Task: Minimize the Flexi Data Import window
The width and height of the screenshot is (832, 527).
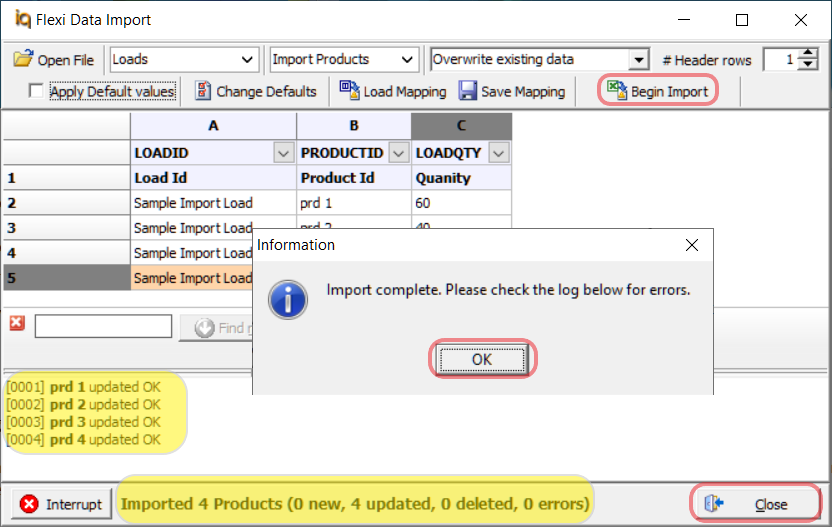Action: pyautogui.click(x=684, y=20)
